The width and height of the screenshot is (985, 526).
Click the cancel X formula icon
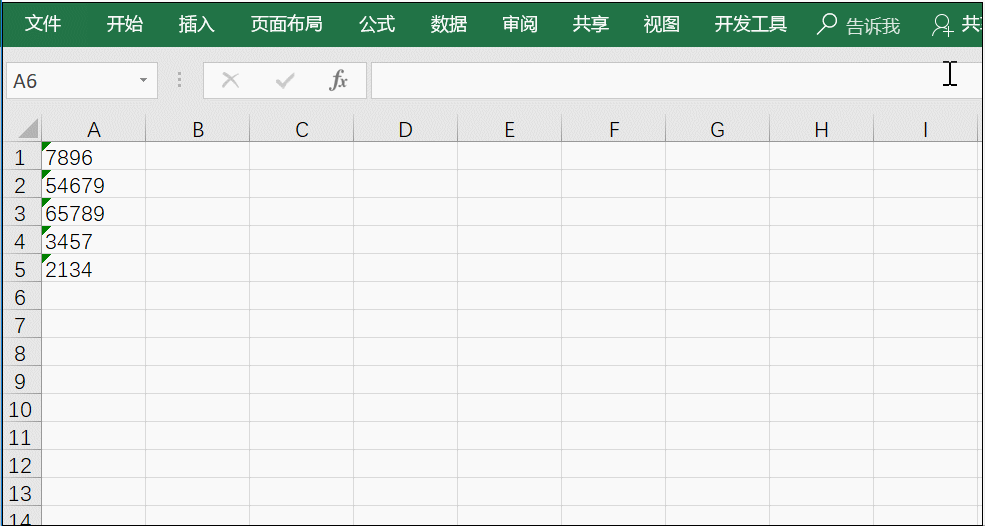pyautogui.click(x=231, y=80)
